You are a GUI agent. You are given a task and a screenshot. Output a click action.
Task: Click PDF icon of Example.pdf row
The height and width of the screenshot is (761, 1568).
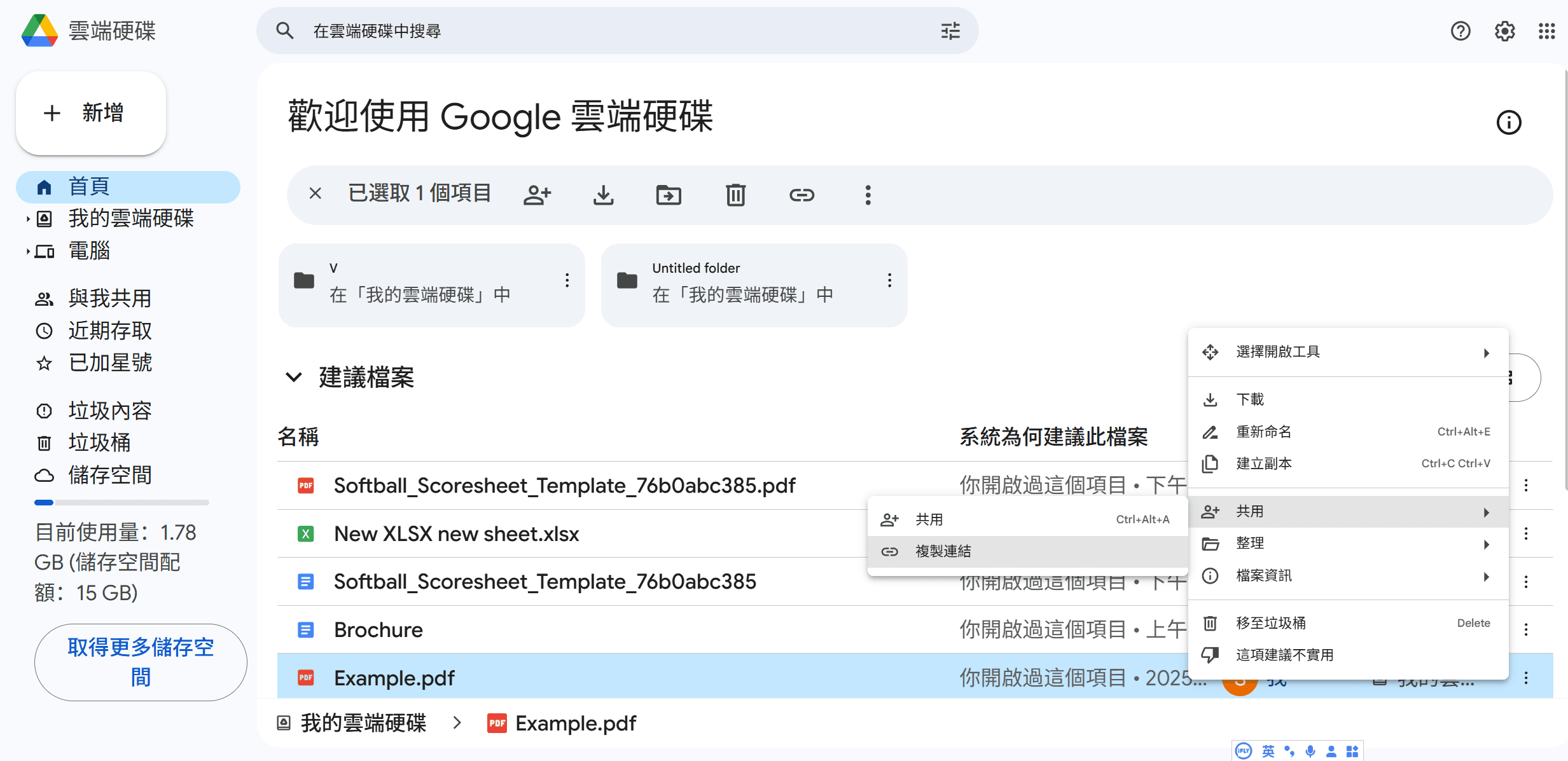tap(306, 678)
